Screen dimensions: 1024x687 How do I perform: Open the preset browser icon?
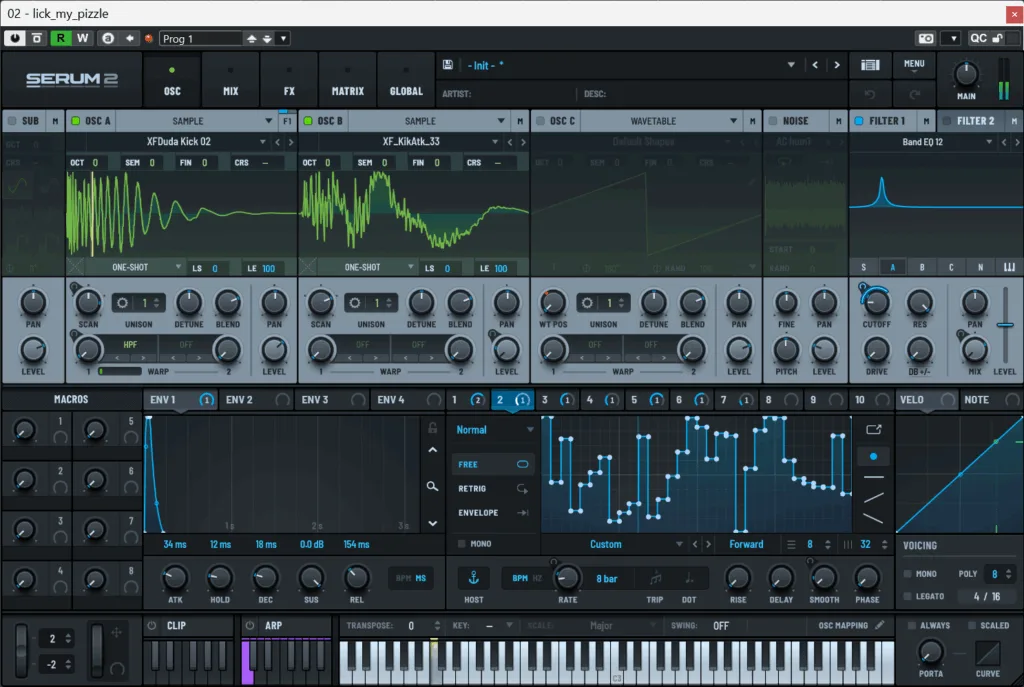coord(870,65)
